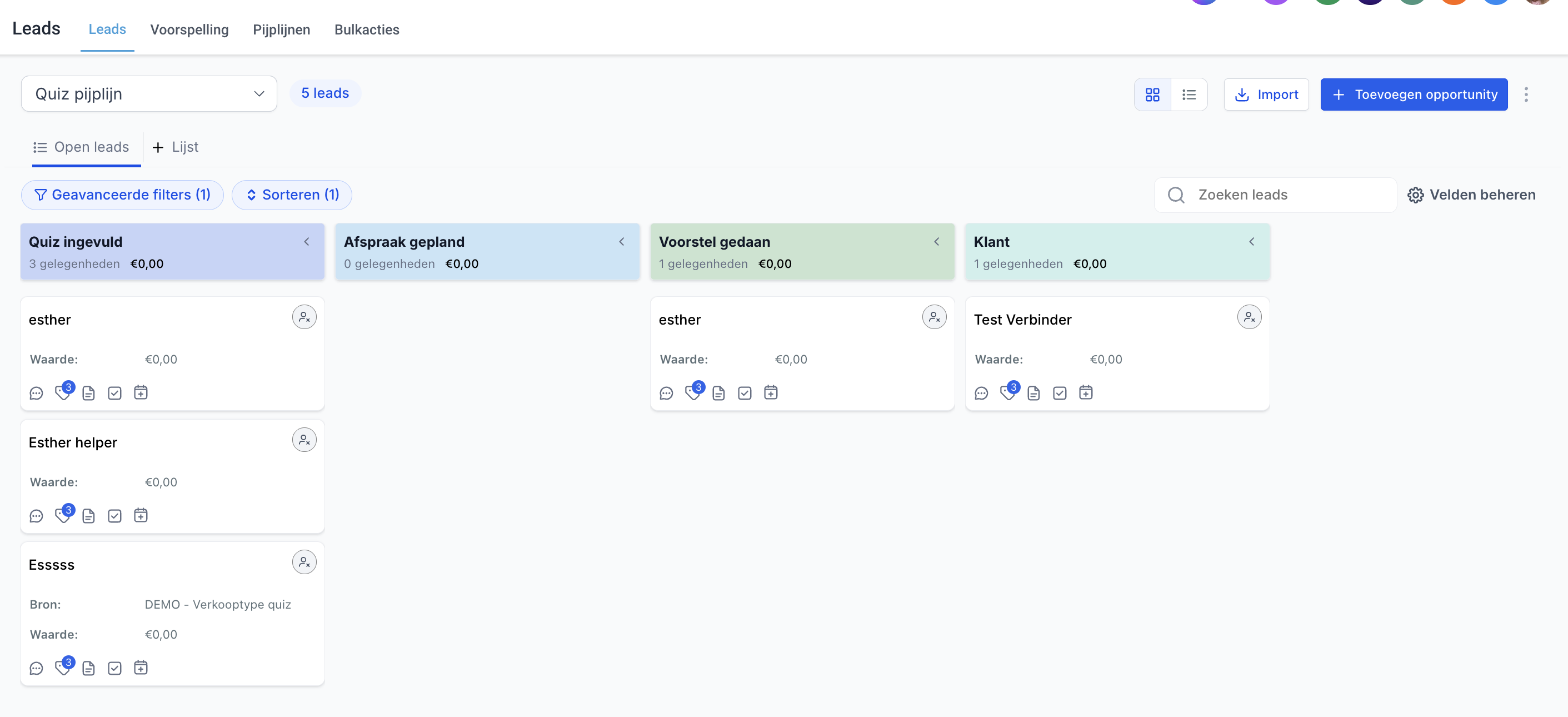Click unassigned owner icon on Esther helper card
Image resolution: width=1568 pixels, height=717 pixels.
[304, 440]
